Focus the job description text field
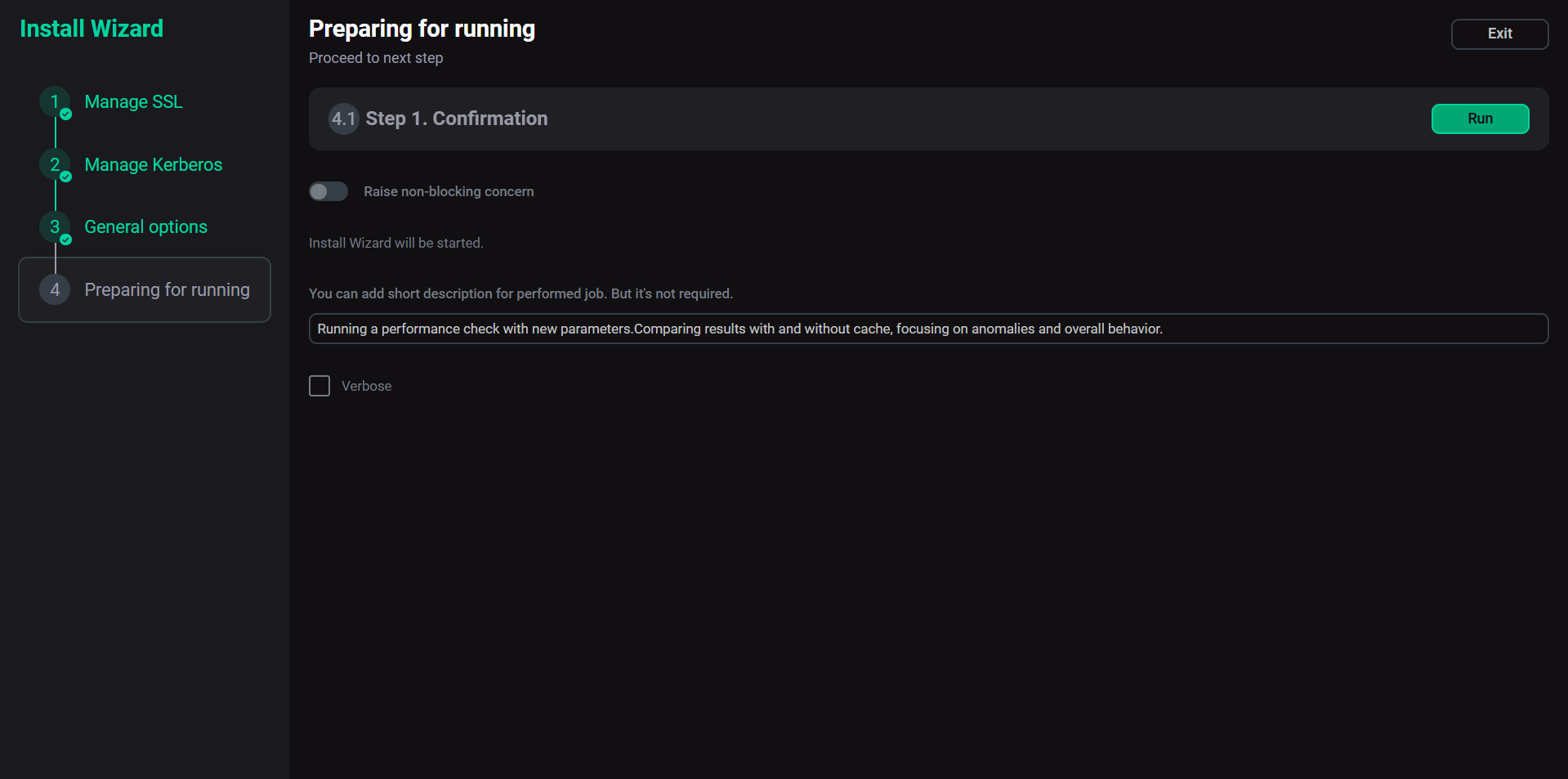Viewport: 1568px width, 779px height. click(x=928, y=329)
